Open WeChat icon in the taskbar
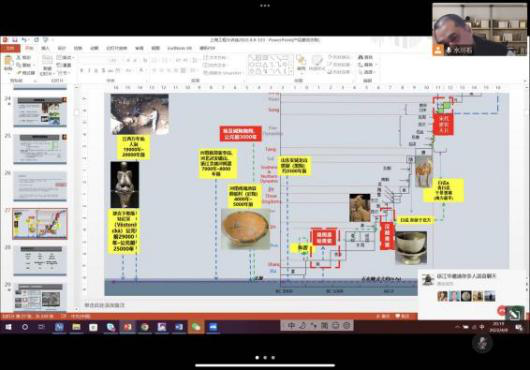Screen dimensions: 530x370 point(196,327)
